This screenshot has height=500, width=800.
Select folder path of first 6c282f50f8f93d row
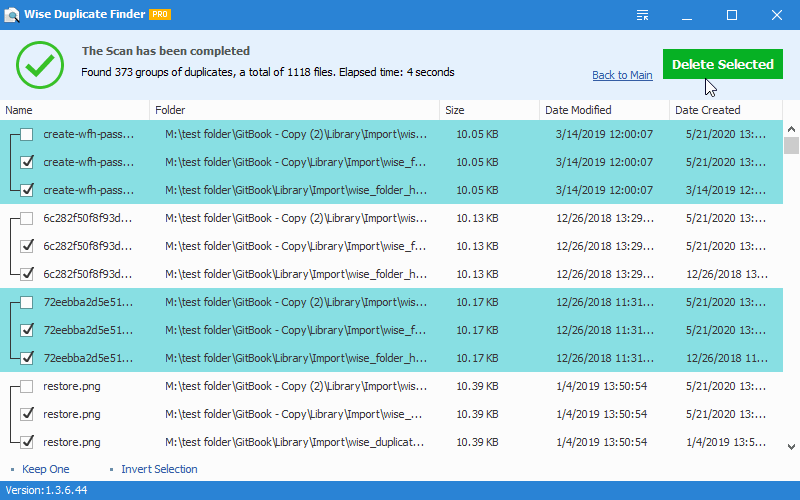coord(296,218)
